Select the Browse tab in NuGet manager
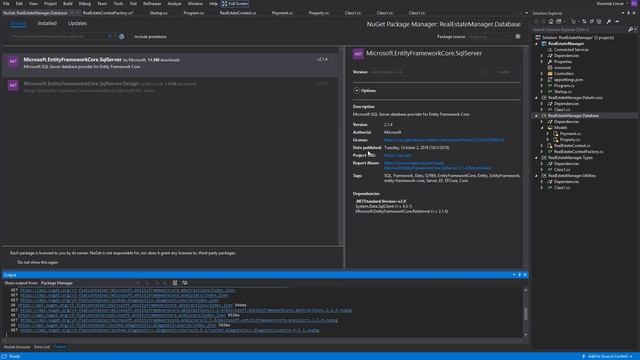This screenshot has width=640, height=360. (x=18, y=24)
